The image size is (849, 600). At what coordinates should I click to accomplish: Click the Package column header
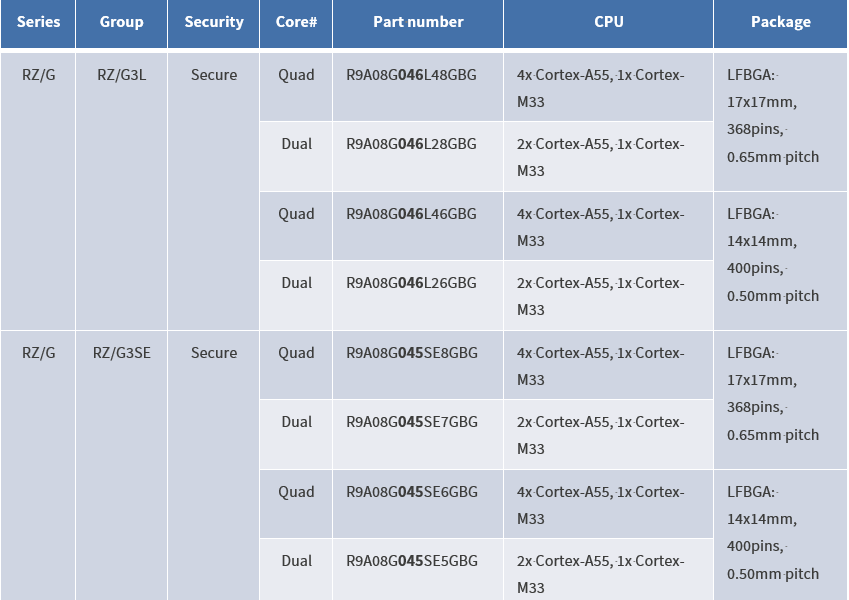[x=781, y=22]
